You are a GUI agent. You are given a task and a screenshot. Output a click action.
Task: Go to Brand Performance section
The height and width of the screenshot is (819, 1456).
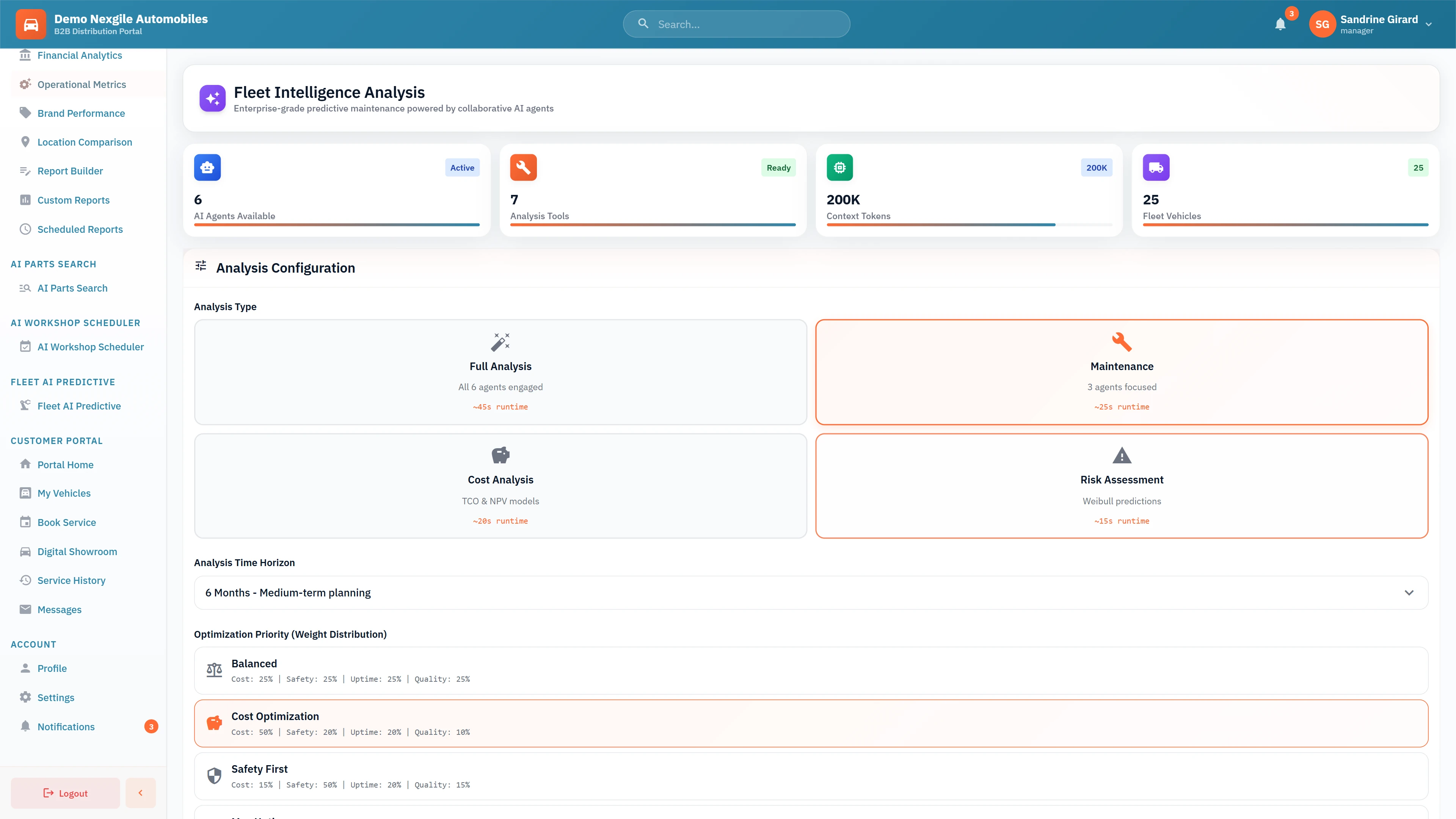81,113
